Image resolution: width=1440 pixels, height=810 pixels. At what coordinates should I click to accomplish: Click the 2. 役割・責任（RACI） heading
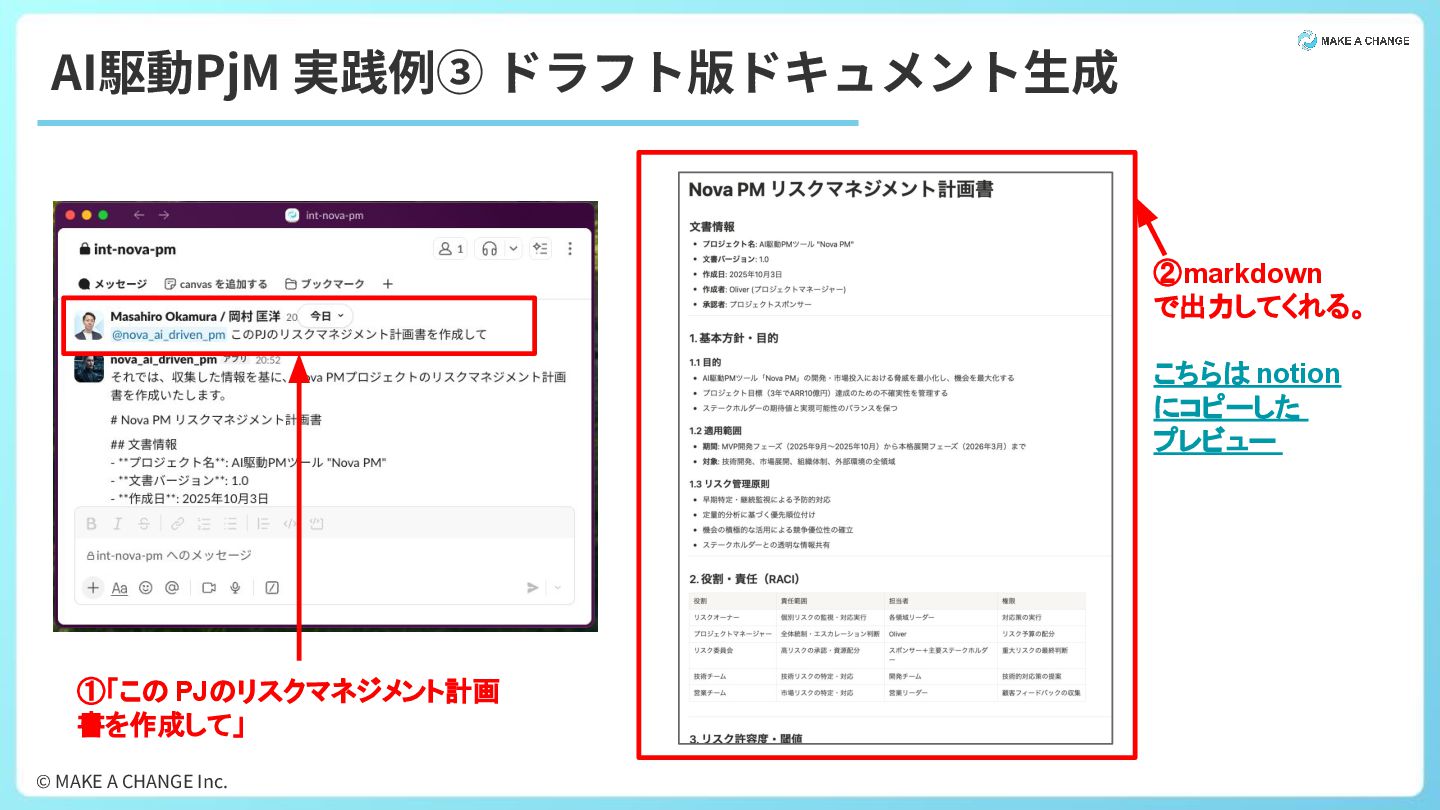[745, 579]
